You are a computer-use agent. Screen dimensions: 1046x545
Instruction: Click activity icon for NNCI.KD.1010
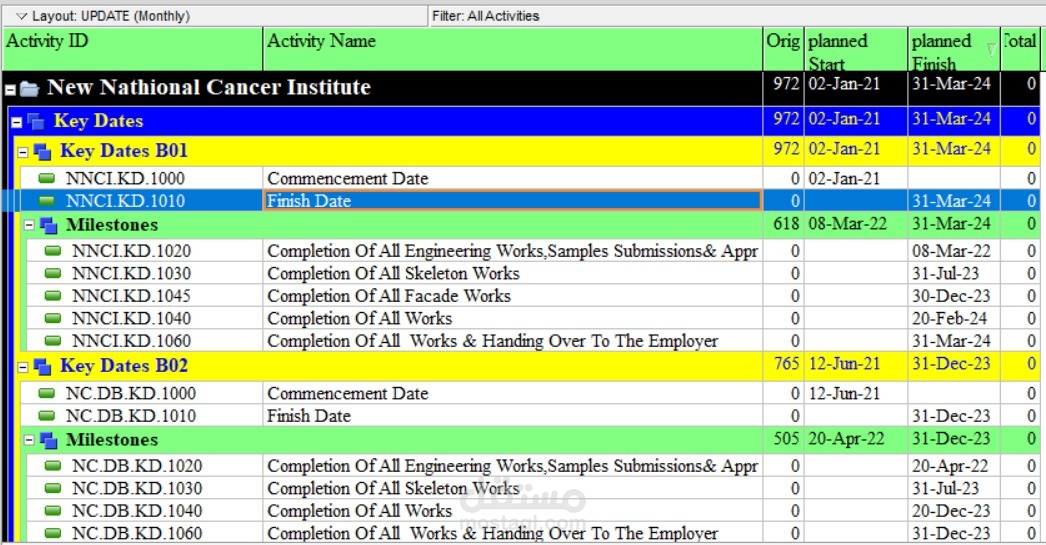tap(47, 201)
